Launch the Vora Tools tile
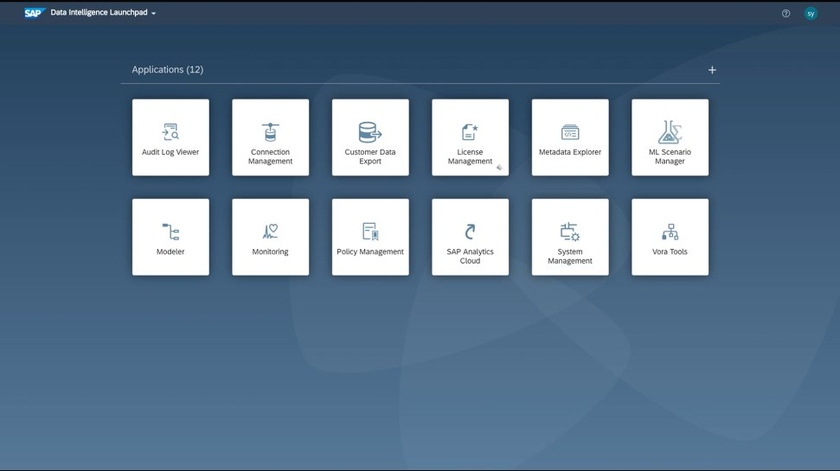 pos(670,237)
